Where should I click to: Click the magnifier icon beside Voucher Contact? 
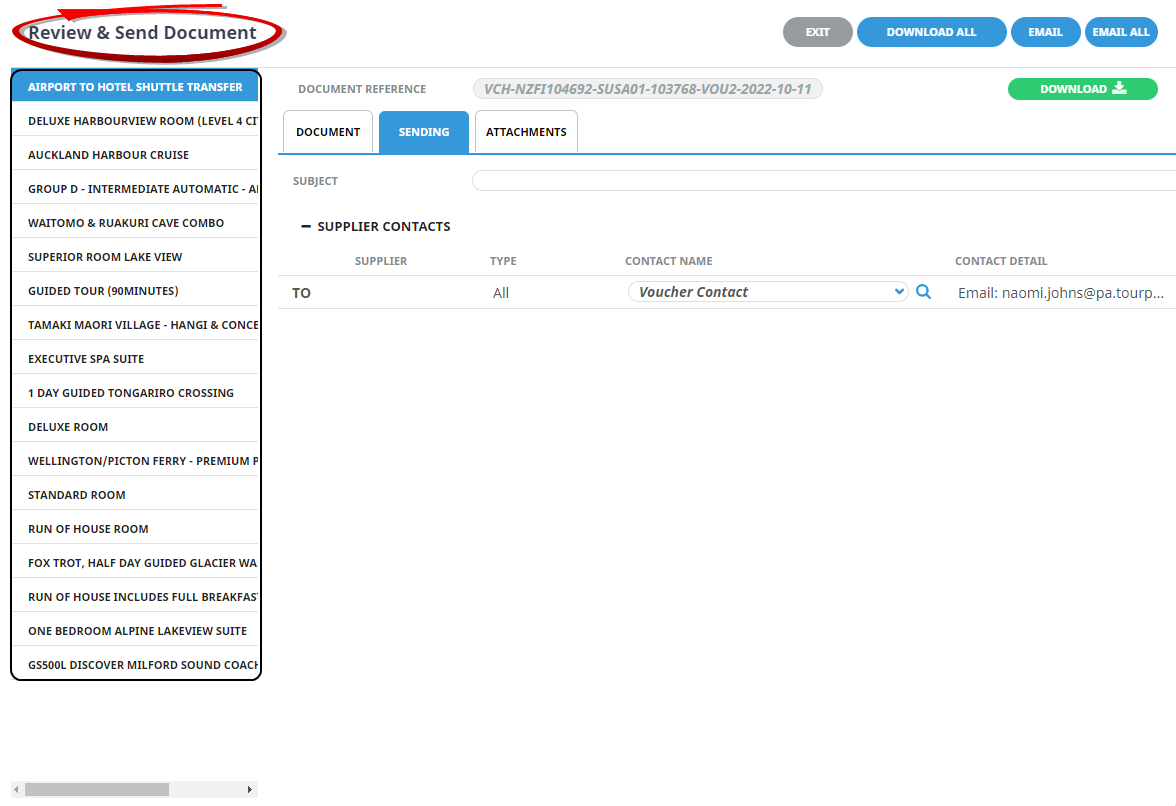923,292
